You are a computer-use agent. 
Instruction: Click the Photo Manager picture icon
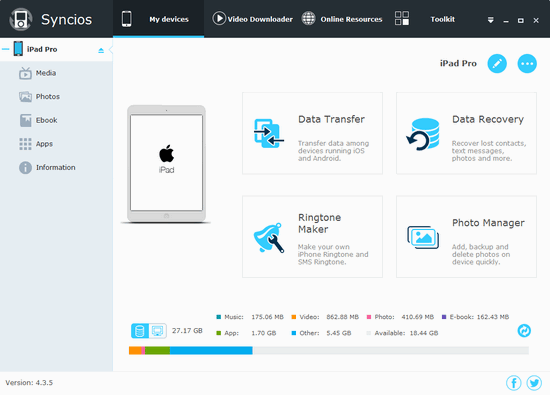[x=423, y=237]
